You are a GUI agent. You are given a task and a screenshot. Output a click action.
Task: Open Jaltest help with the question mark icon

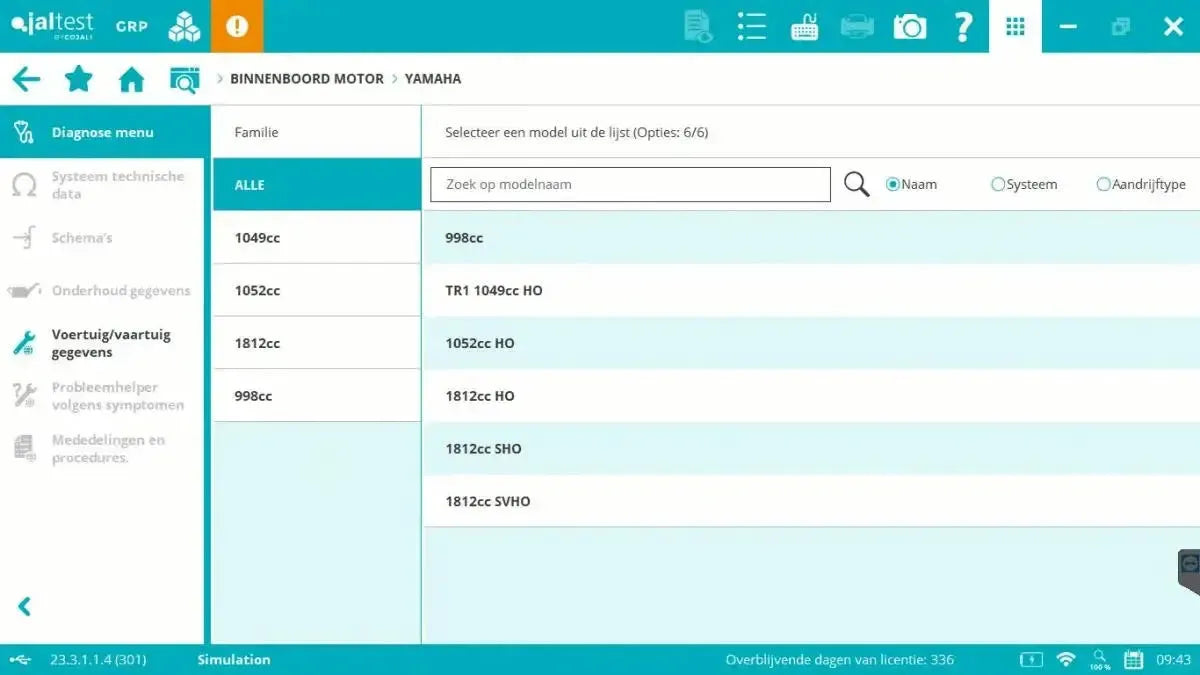point(962,26)
